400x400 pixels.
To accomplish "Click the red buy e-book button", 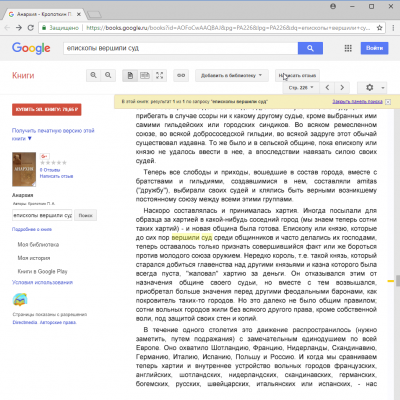I will (47, 109).
